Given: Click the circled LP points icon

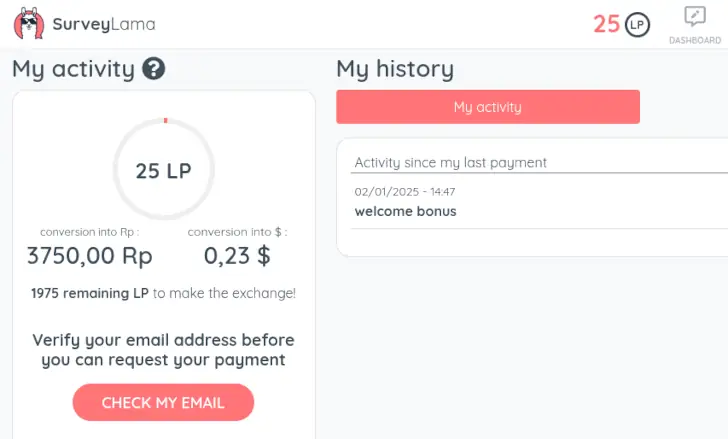Looking at the screenshot, I should [x=637, y=25].
